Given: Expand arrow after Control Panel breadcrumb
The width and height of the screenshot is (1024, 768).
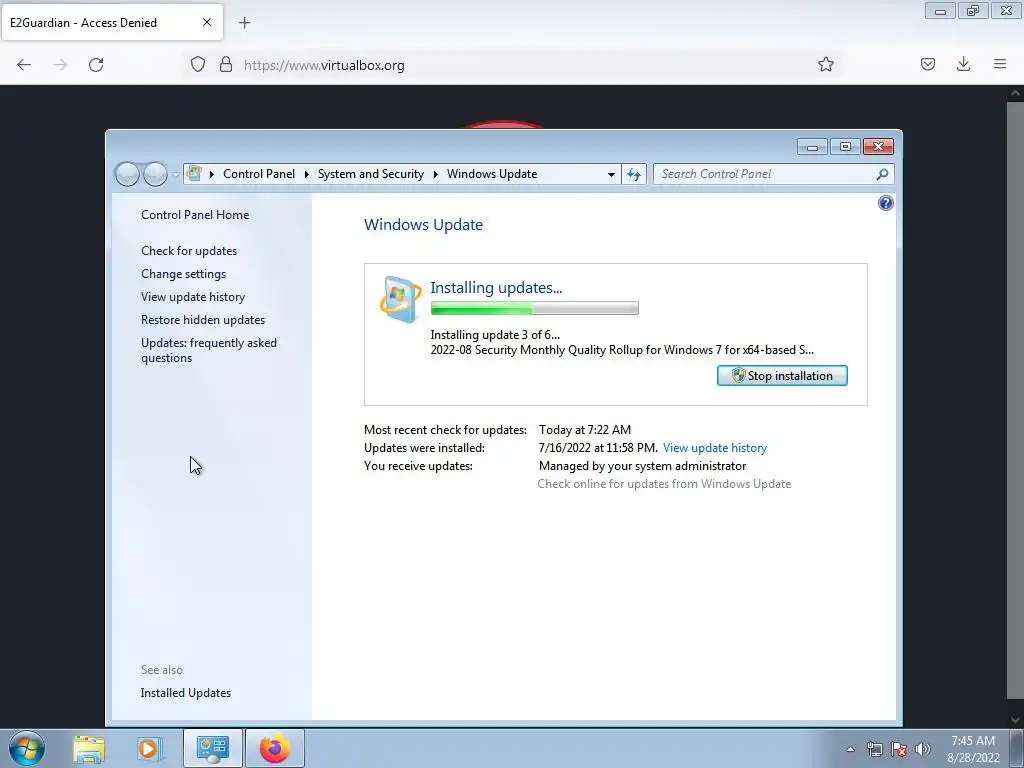Looking at the screenshot, I should 306,174.
